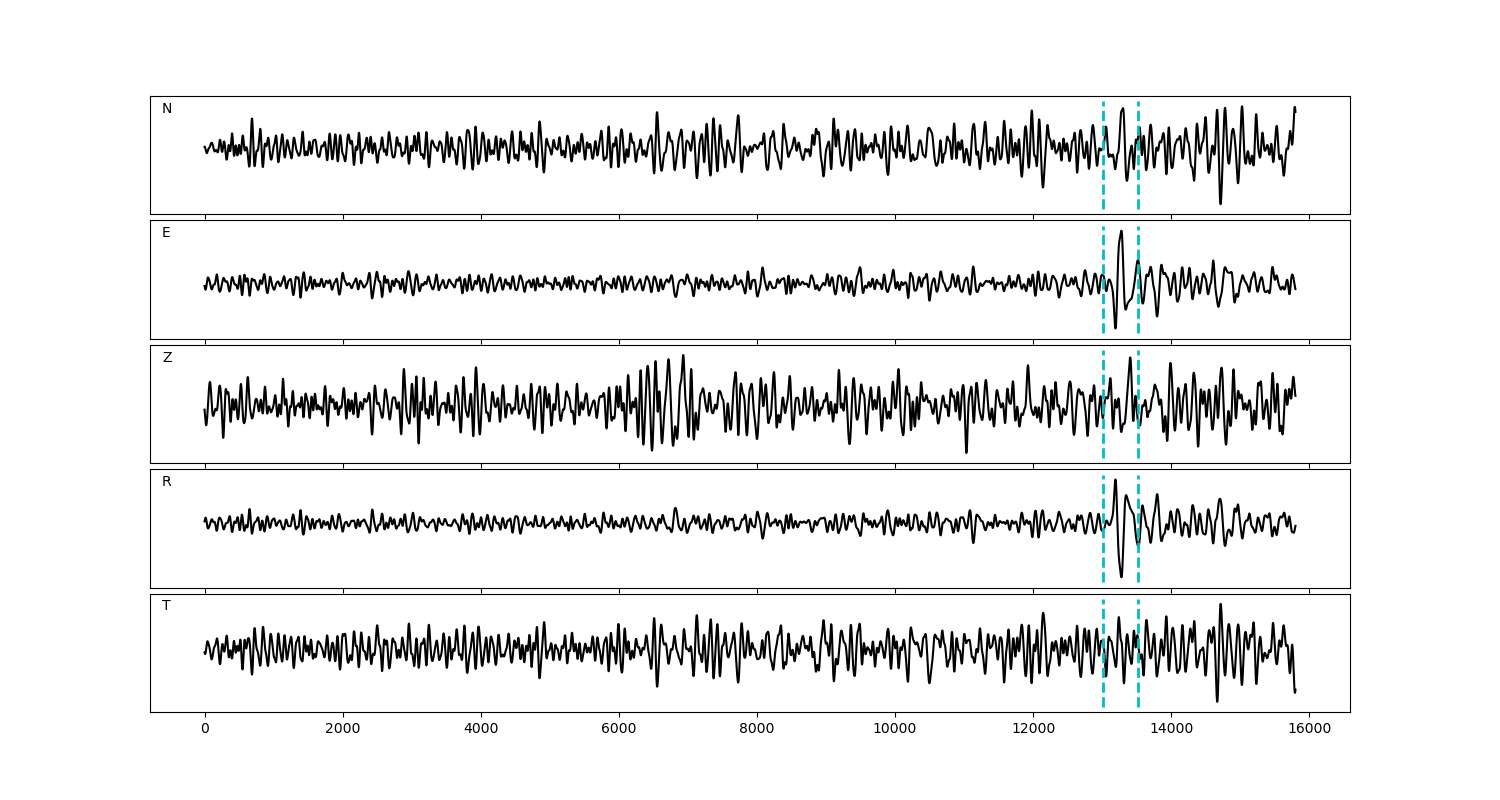Image resolution: width=1500 pixels, height=800 pixels.
Task: Select the E channel label
Action: pyautogui.click(x=166, y=233)
